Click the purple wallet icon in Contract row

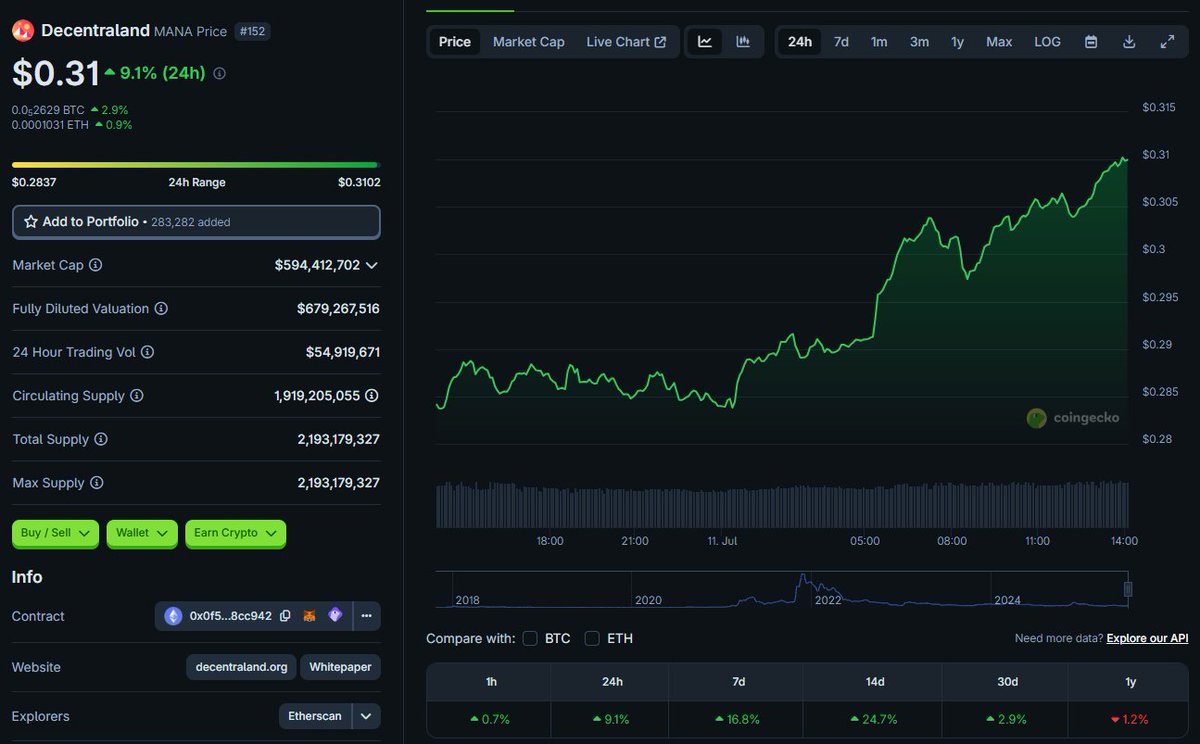pos(335,616)
